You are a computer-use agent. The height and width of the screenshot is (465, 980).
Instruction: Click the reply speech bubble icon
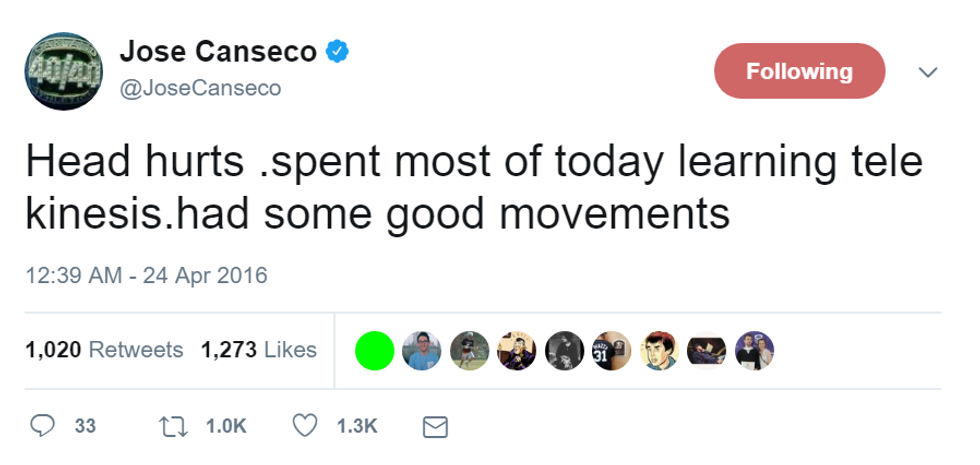(x=42, y=426)
